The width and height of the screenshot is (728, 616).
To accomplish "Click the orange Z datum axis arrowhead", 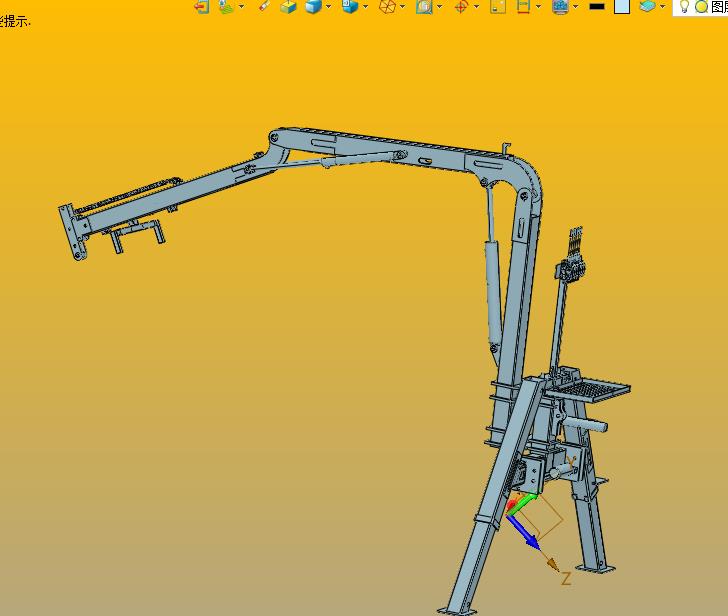I will click(552, 565).
